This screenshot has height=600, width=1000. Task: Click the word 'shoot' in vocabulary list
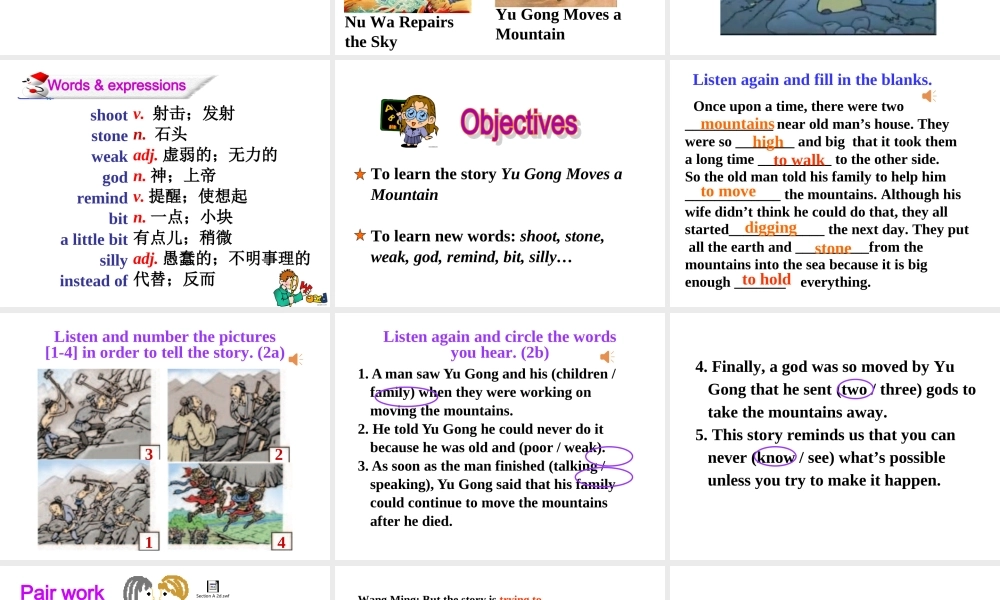point(108,115)
